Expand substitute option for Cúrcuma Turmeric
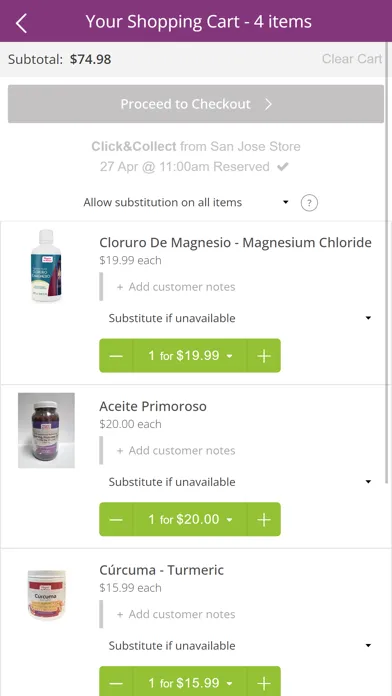The image size is (392, 696). click(x=240, y=646)
